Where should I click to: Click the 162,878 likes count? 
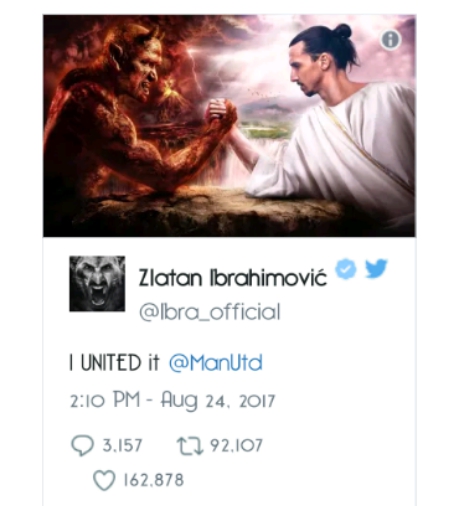click(154, 480)
